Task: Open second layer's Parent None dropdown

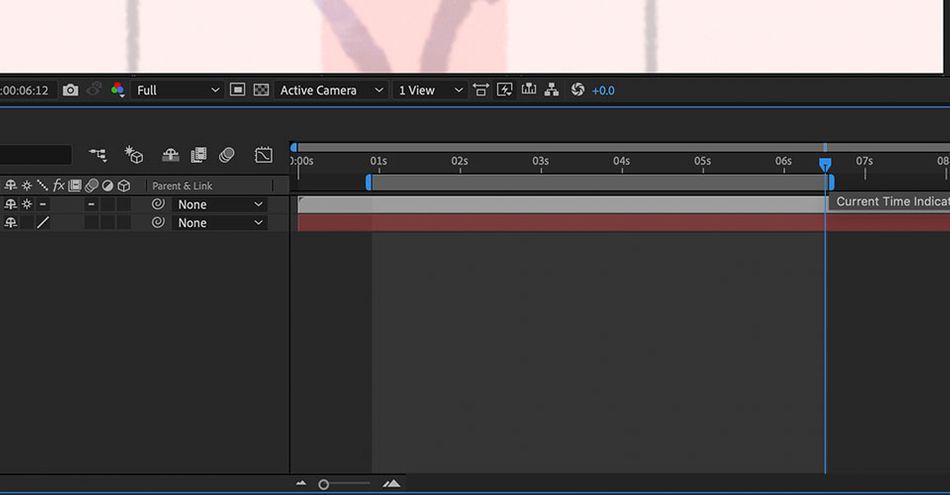Action: (220, 222)
